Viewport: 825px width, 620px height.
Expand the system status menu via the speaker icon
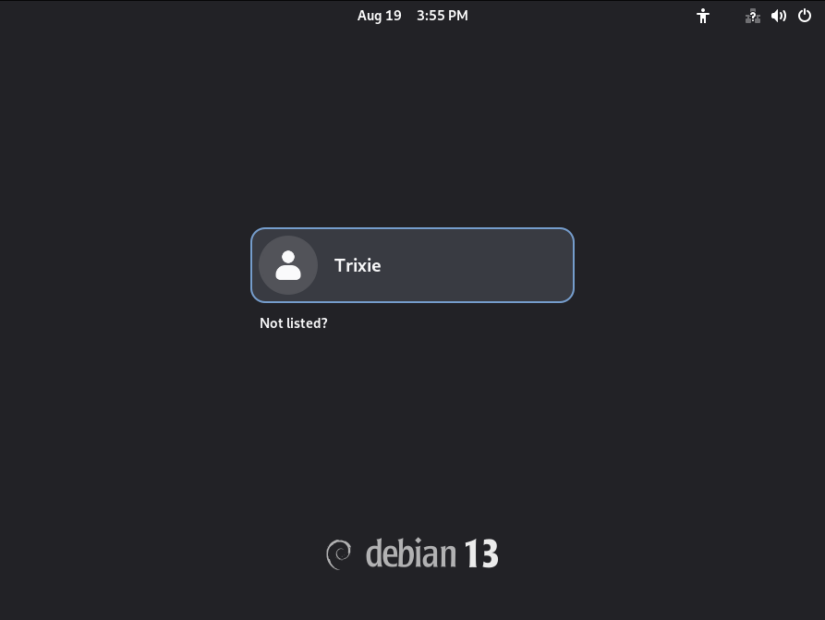(x=779, y=16)
